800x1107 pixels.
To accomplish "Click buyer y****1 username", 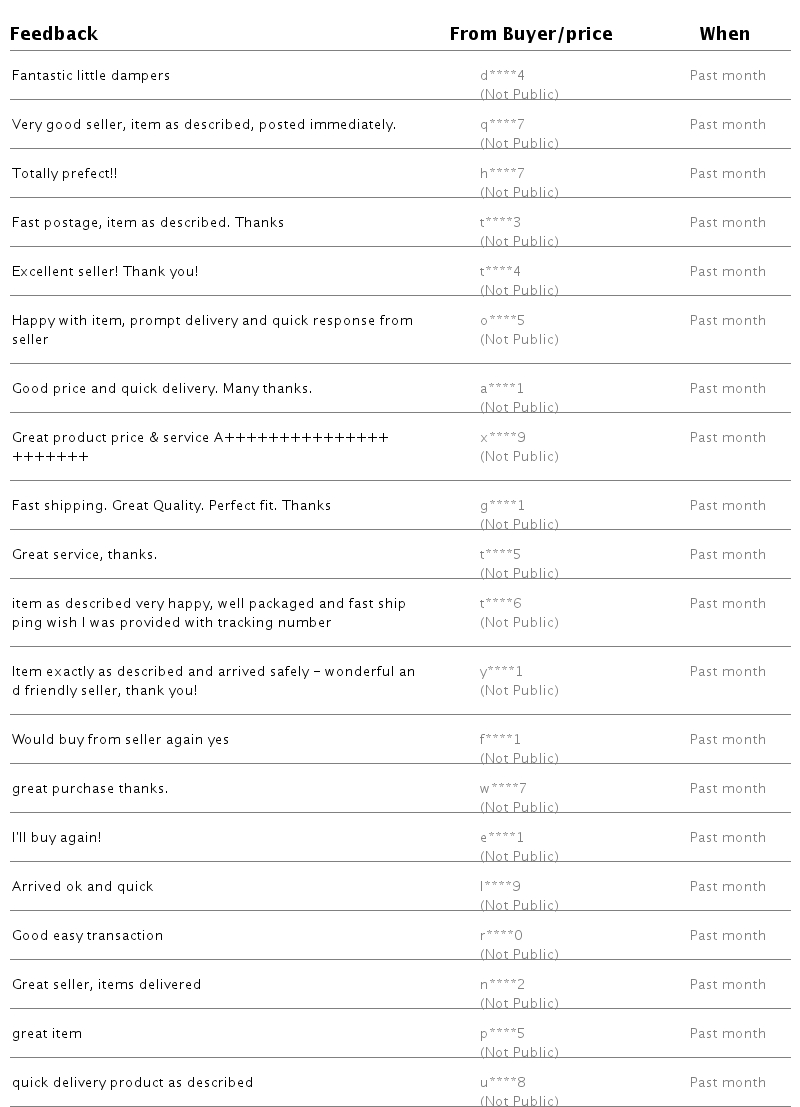I will click(501, 671).
